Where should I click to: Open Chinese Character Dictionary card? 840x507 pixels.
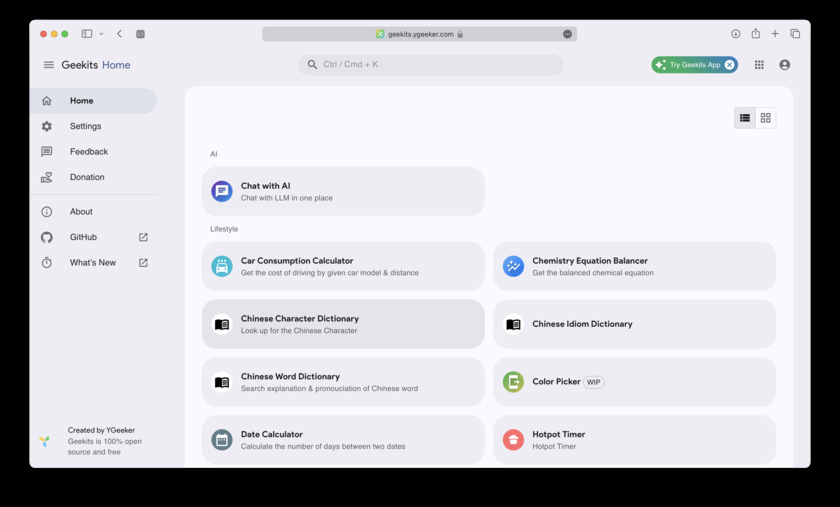point(343,324)
